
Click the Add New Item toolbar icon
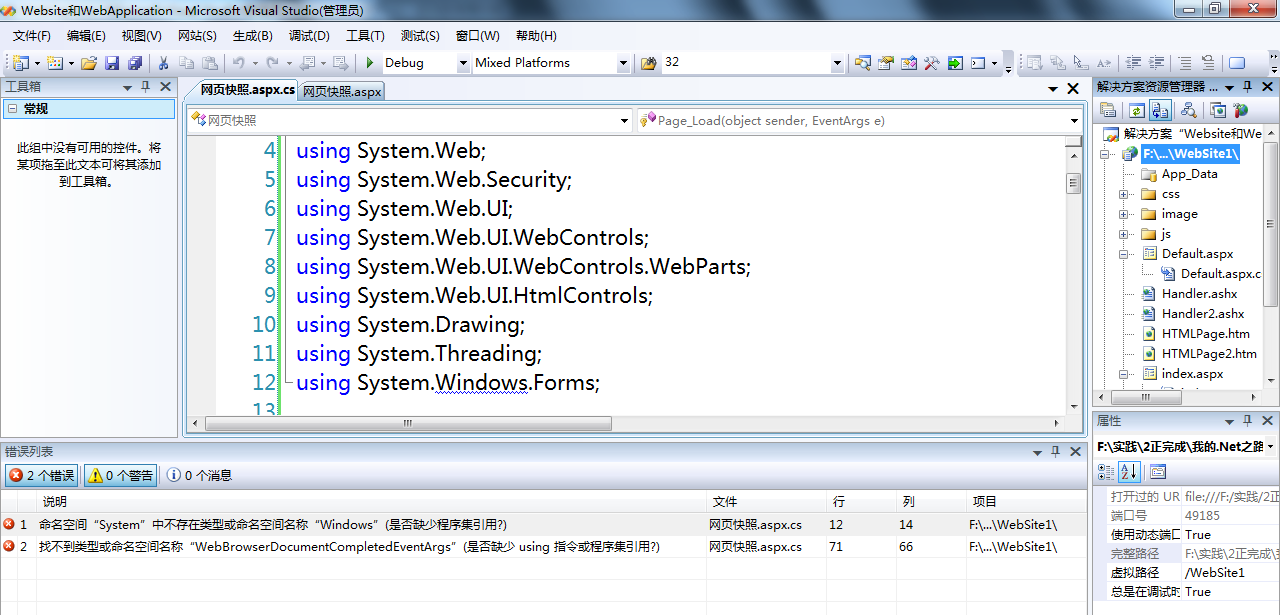point(54,63)
